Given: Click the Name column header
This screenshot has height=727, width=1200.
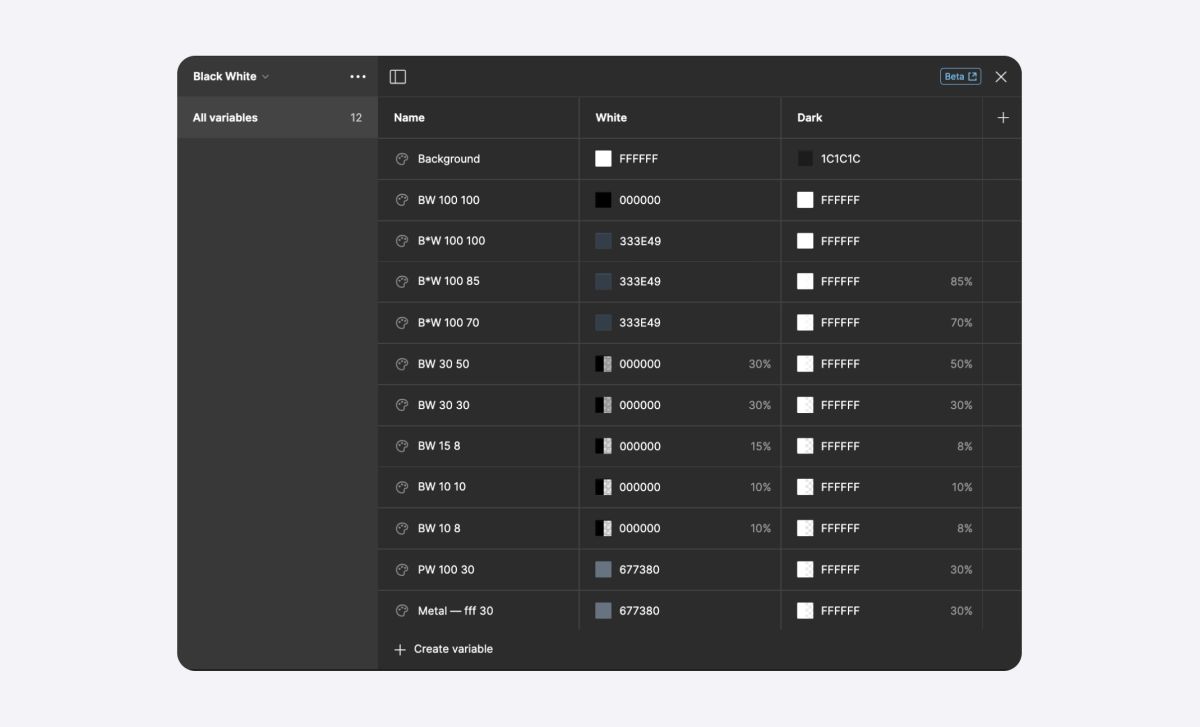Looking at the screenshot, I should [409, 118].
